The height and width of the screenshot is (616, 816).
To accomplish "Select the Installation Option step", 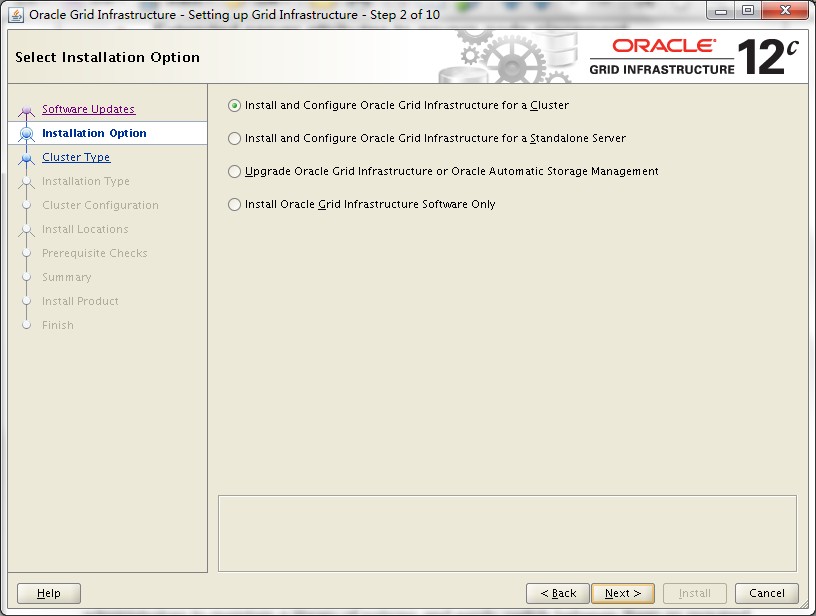I will (x=94, y=133).
